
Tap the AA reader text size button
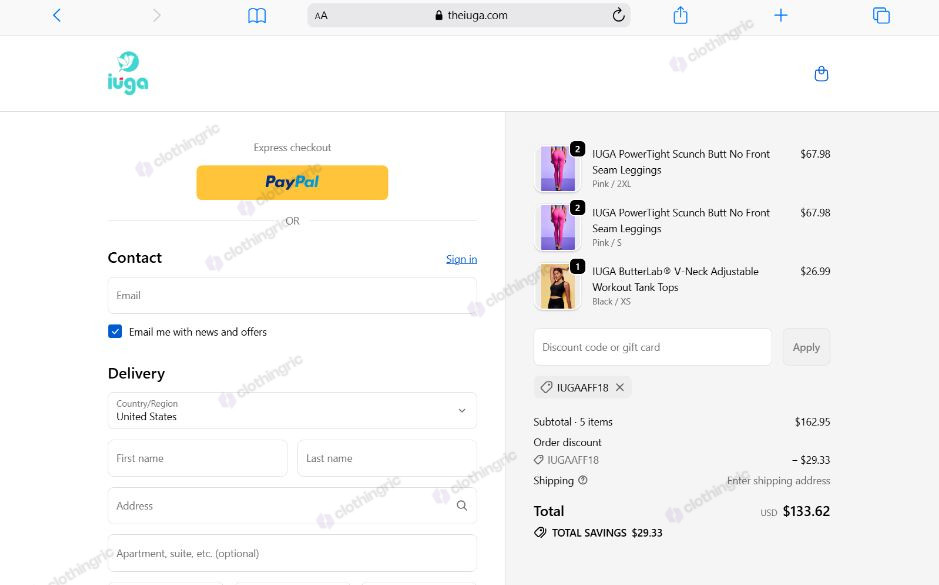[321, 16]
